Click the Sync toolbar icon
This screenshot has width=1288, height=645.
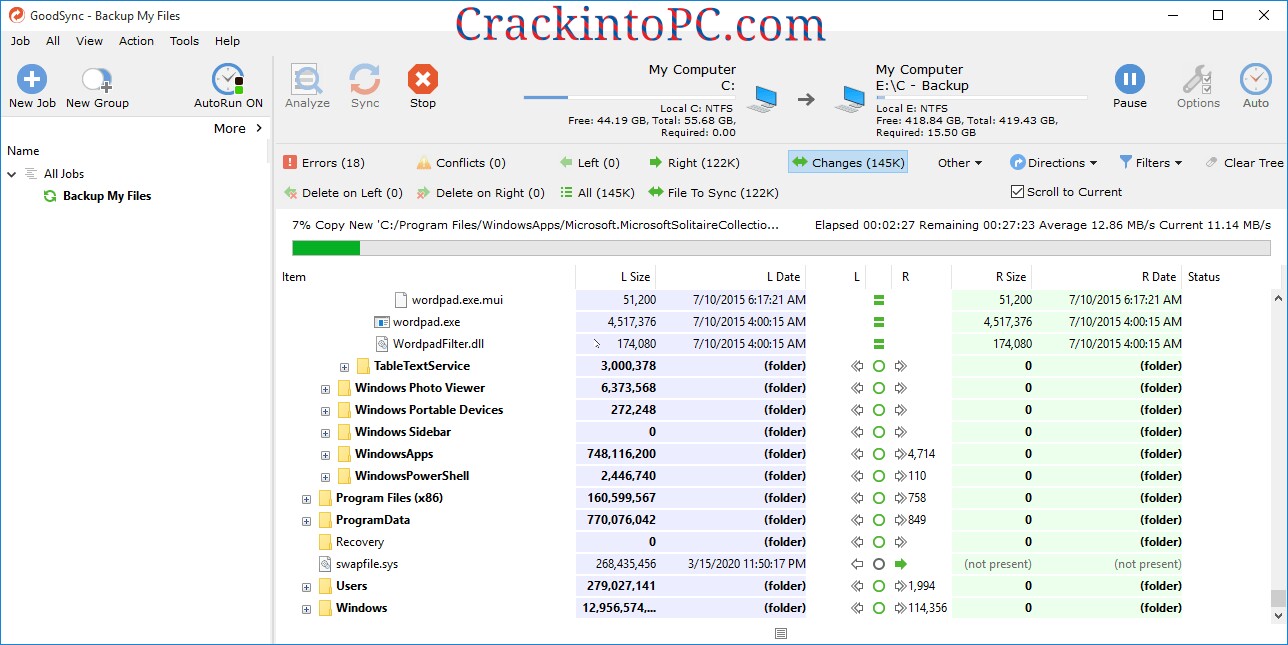[x=365, y=79]
